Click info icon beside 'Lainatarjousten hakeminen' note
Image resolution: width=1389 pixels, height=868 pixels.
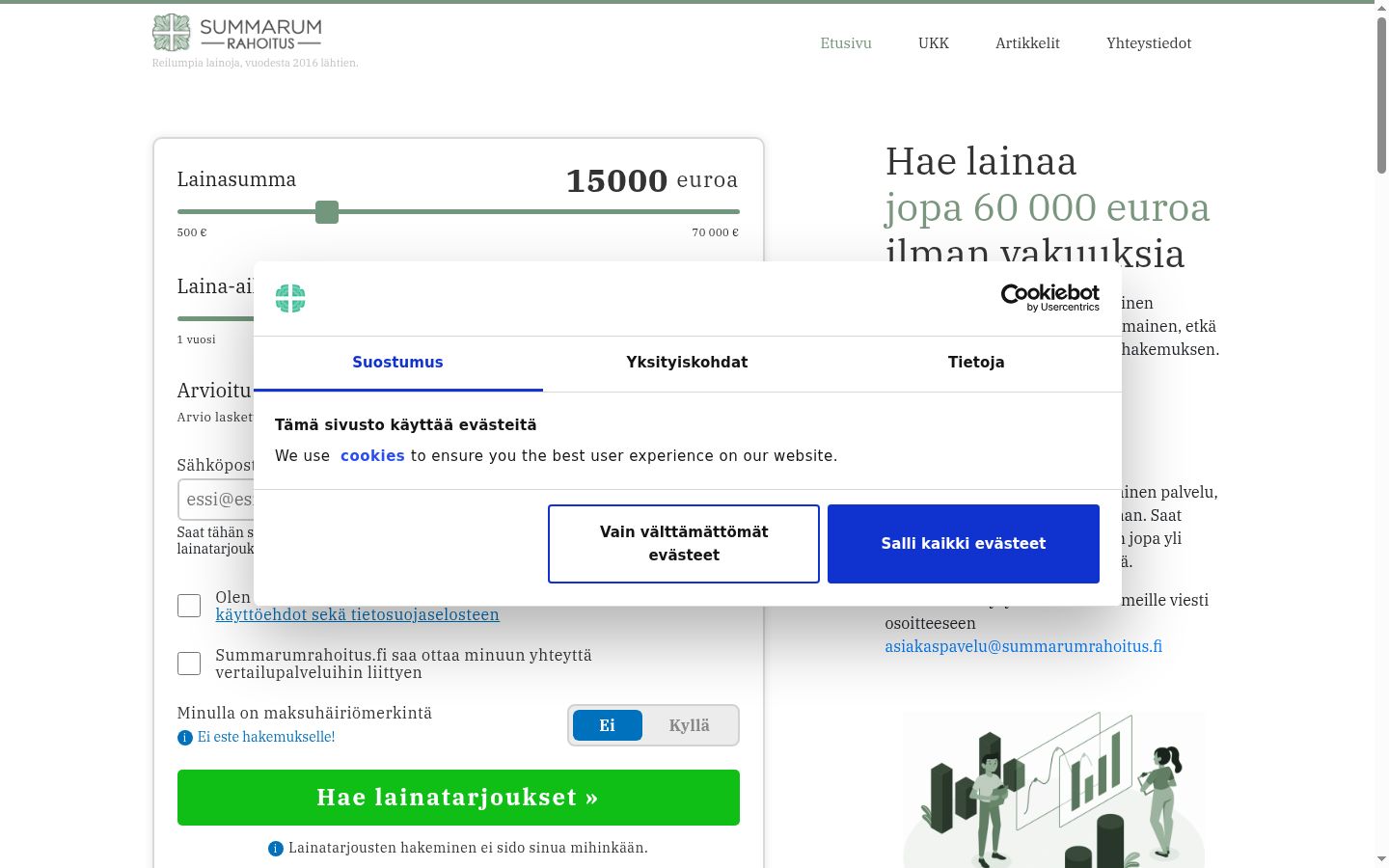276,849
